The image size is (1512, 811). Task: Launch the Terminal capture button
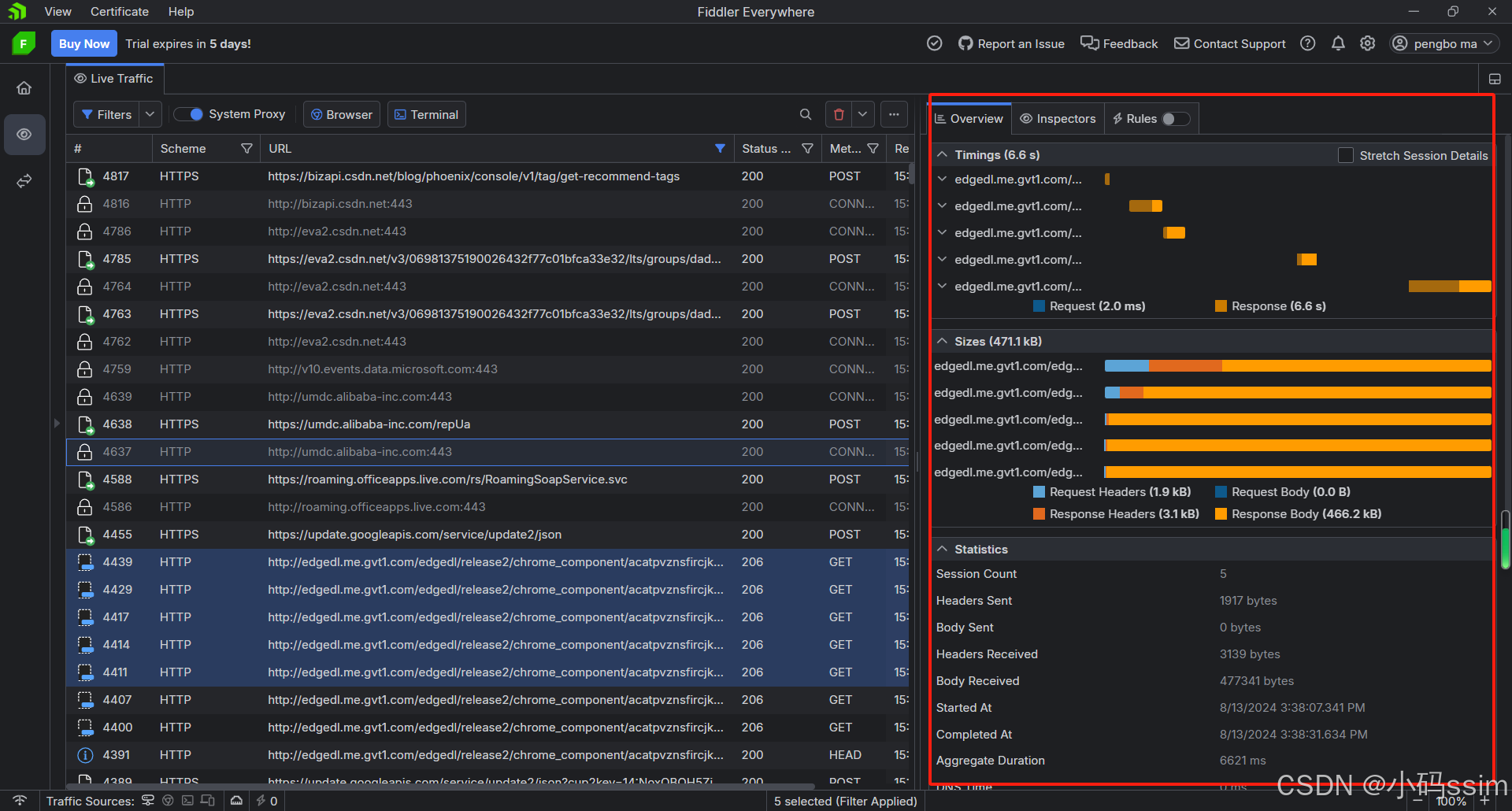click(426, 115)
